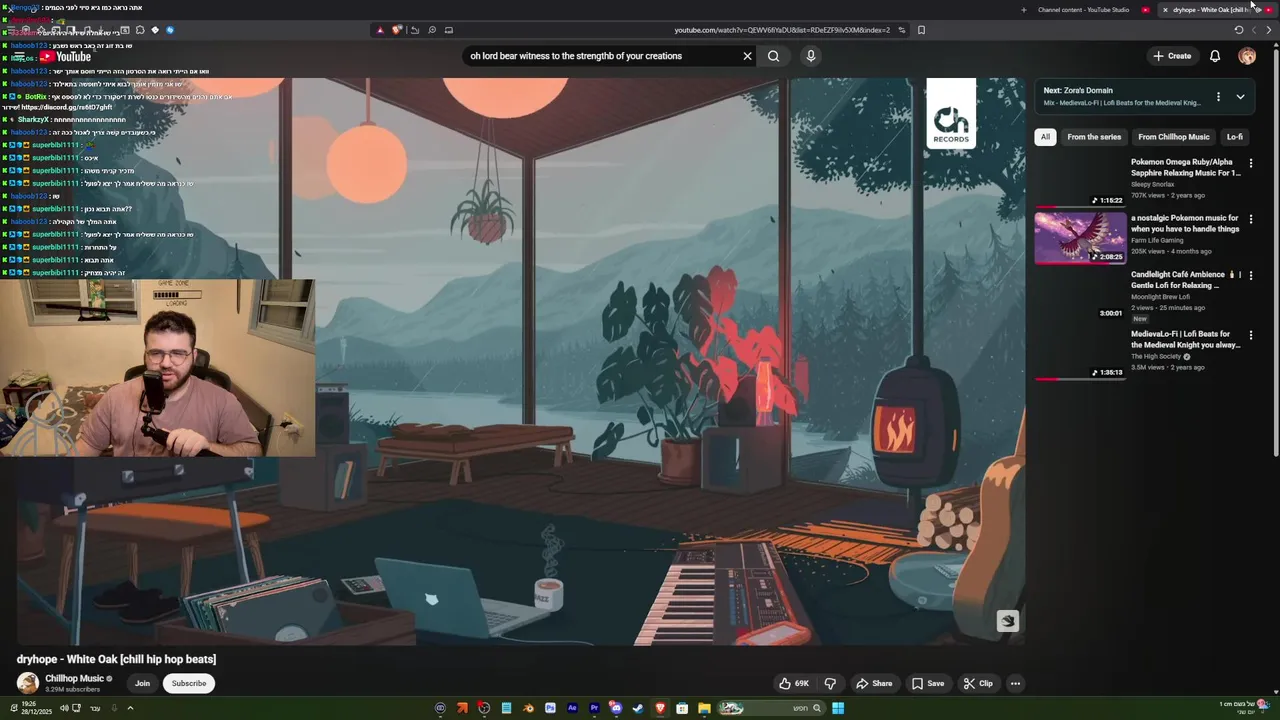Open File Explorer from the taskbar
The width and height of the screenshot is (1280, 720).
pyautogui.click(x=704, y=708)
